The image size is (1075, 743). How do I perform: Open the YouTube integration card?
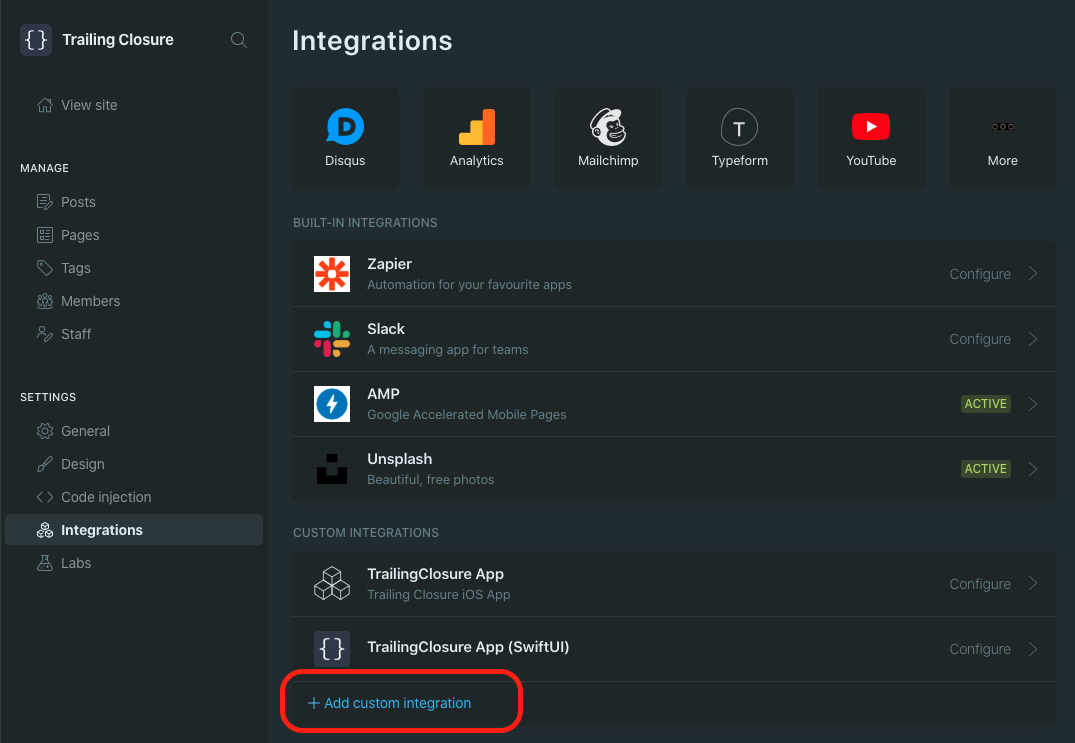pos(871,137)
